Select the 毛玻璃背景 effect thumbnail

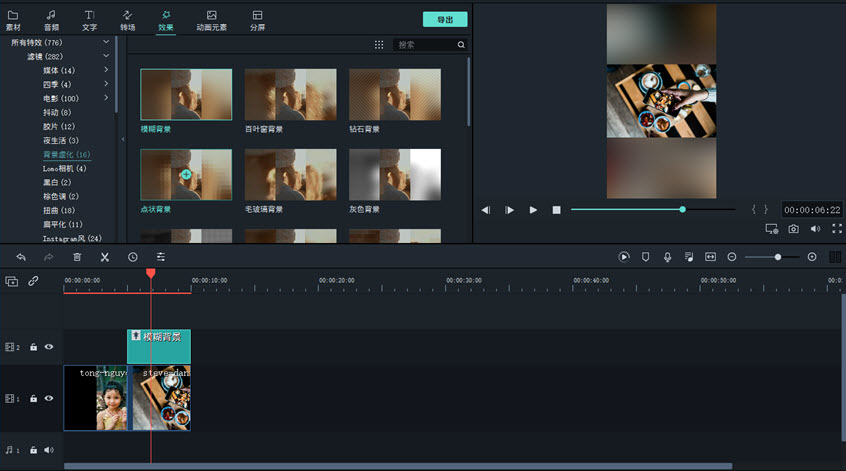tap(291, 175)
